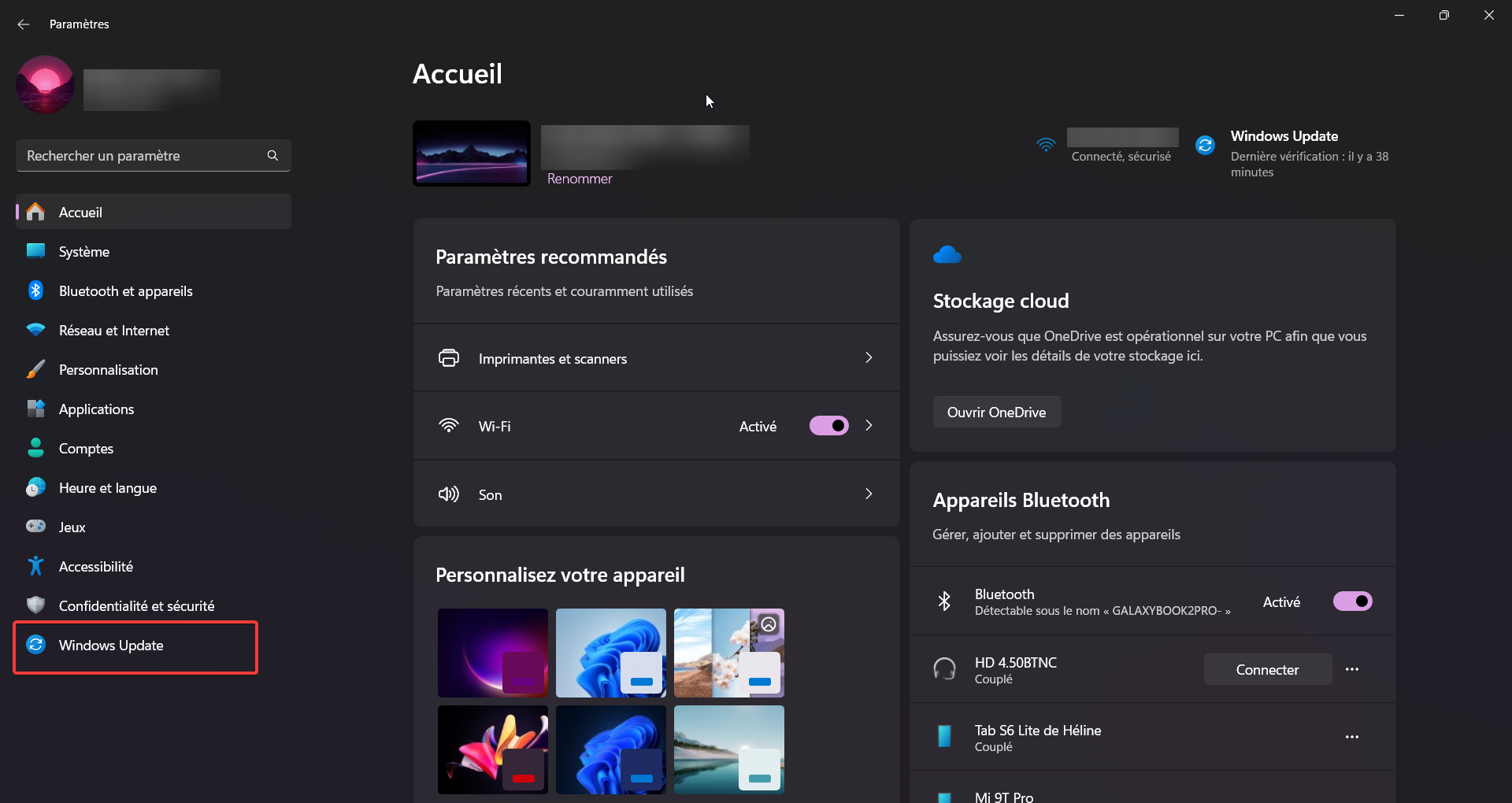Click the Accueil home icon
1512x803 pixels.
[x=35, y=212]
